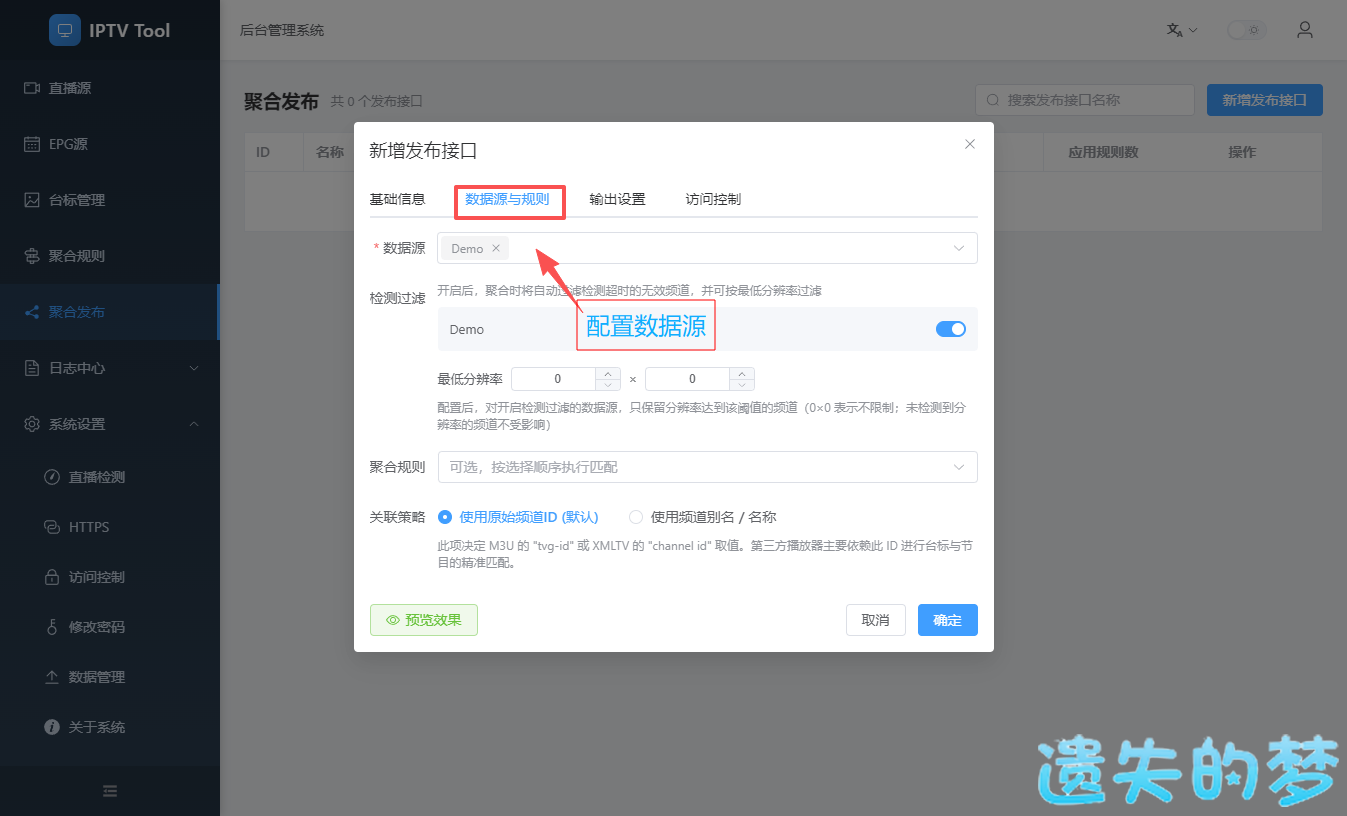Open the HTTPS link icon
Image resolution: width=1347 pixels, height=816 pixels.
point(52,527)
